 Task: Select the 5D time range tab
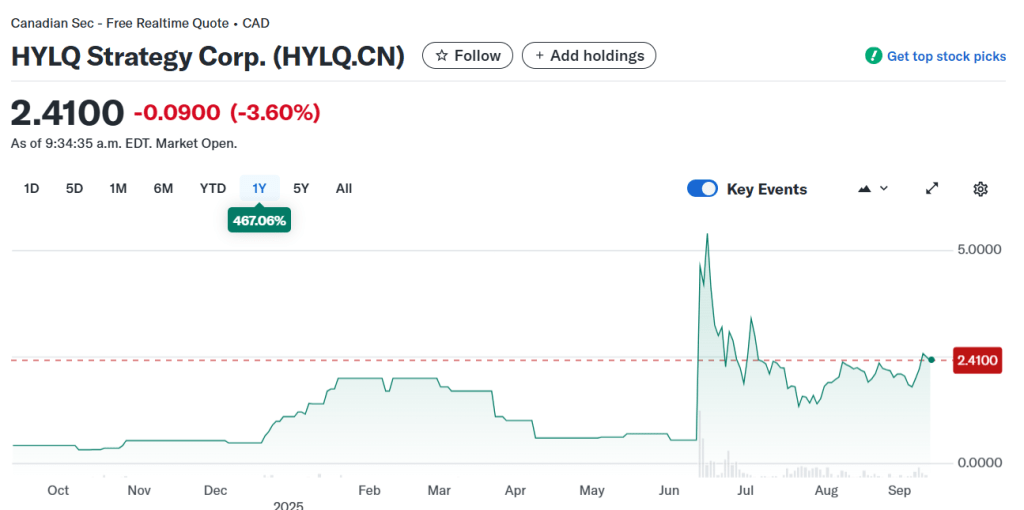click(x=74, y=189)
